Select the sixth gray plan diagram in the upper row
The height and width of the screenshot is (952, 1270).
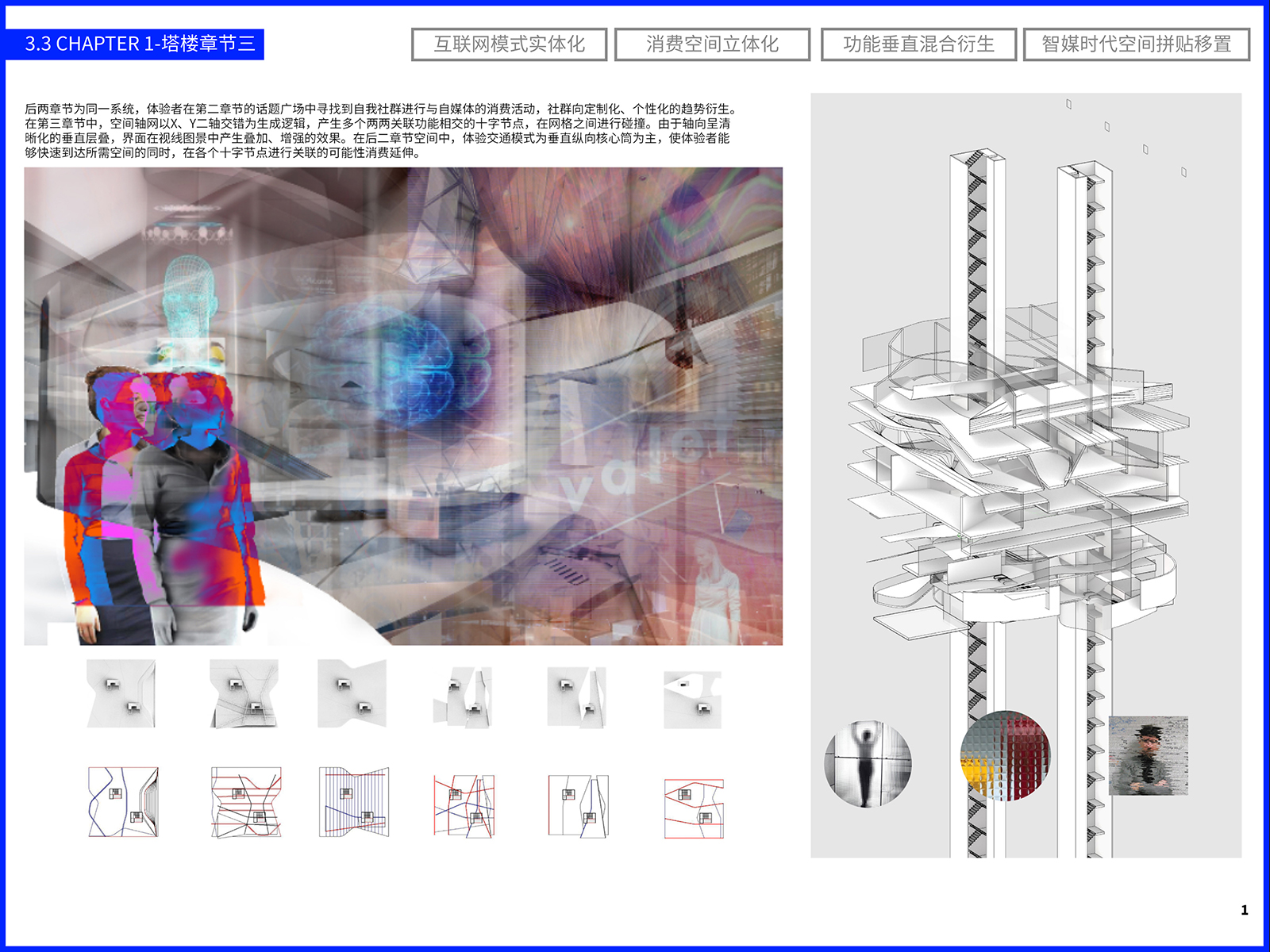(x=693, y=700)
